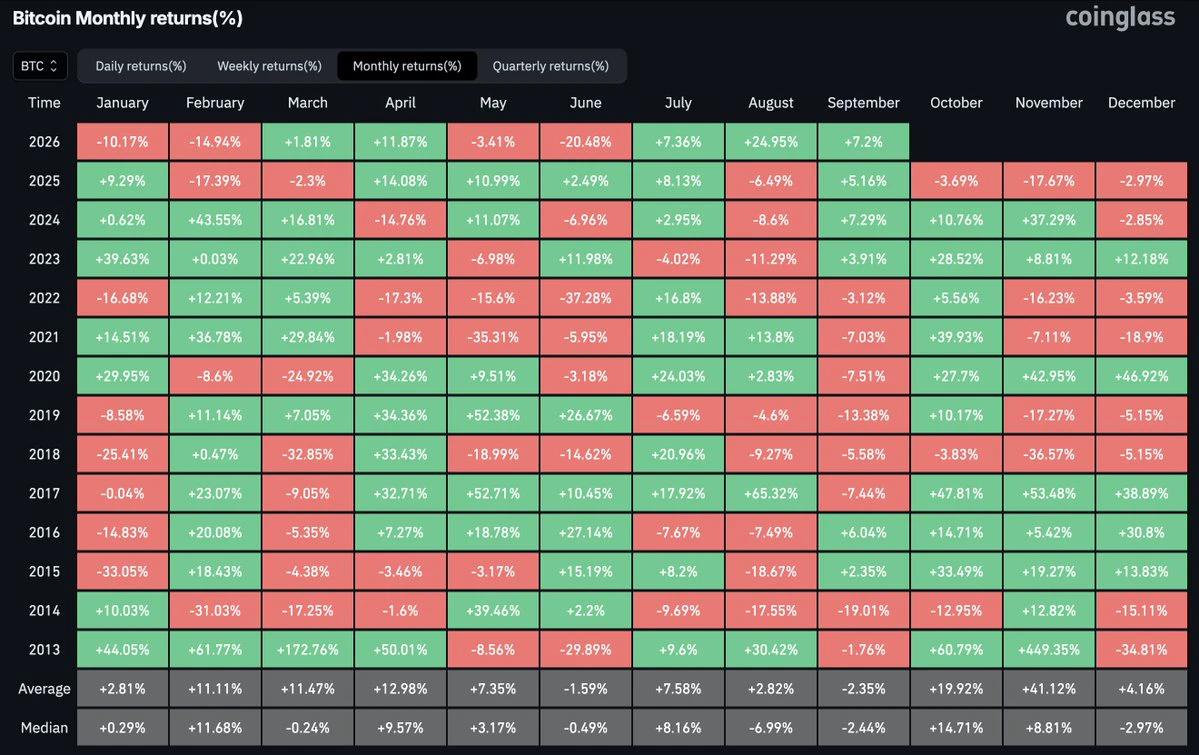Click the -24.92% cell for March 2020
The height and width of the screenshot is (755, 1199).
[307, 376]
